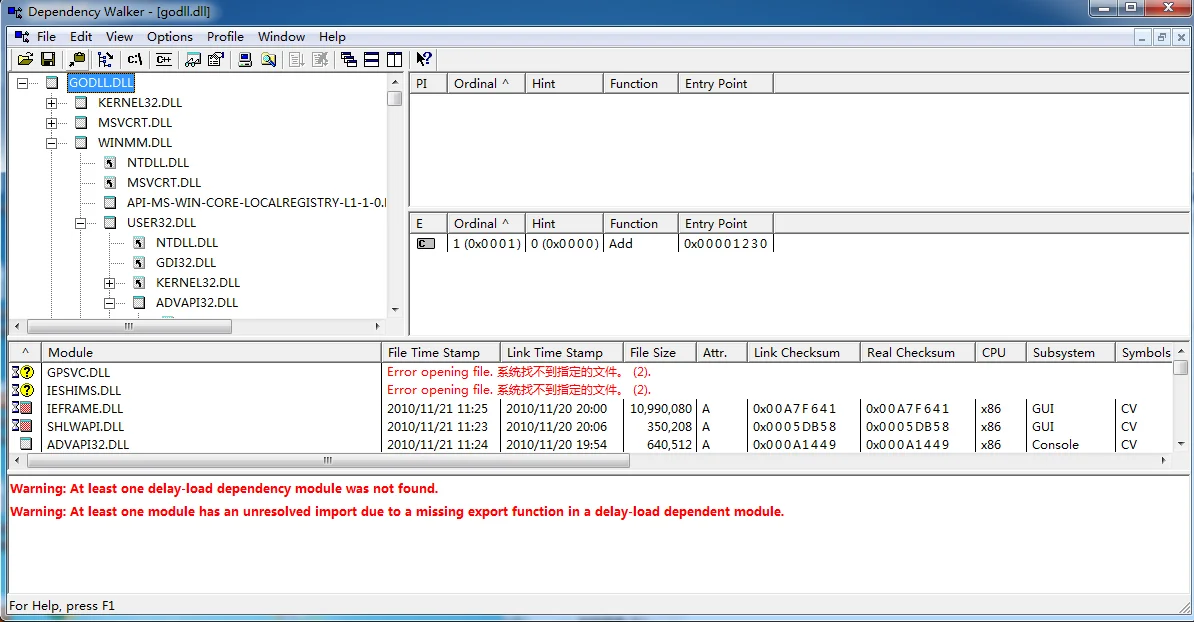This screenshot has height=622, width=1194.
Task: Select the Add function export row
Action: point(592,244)
